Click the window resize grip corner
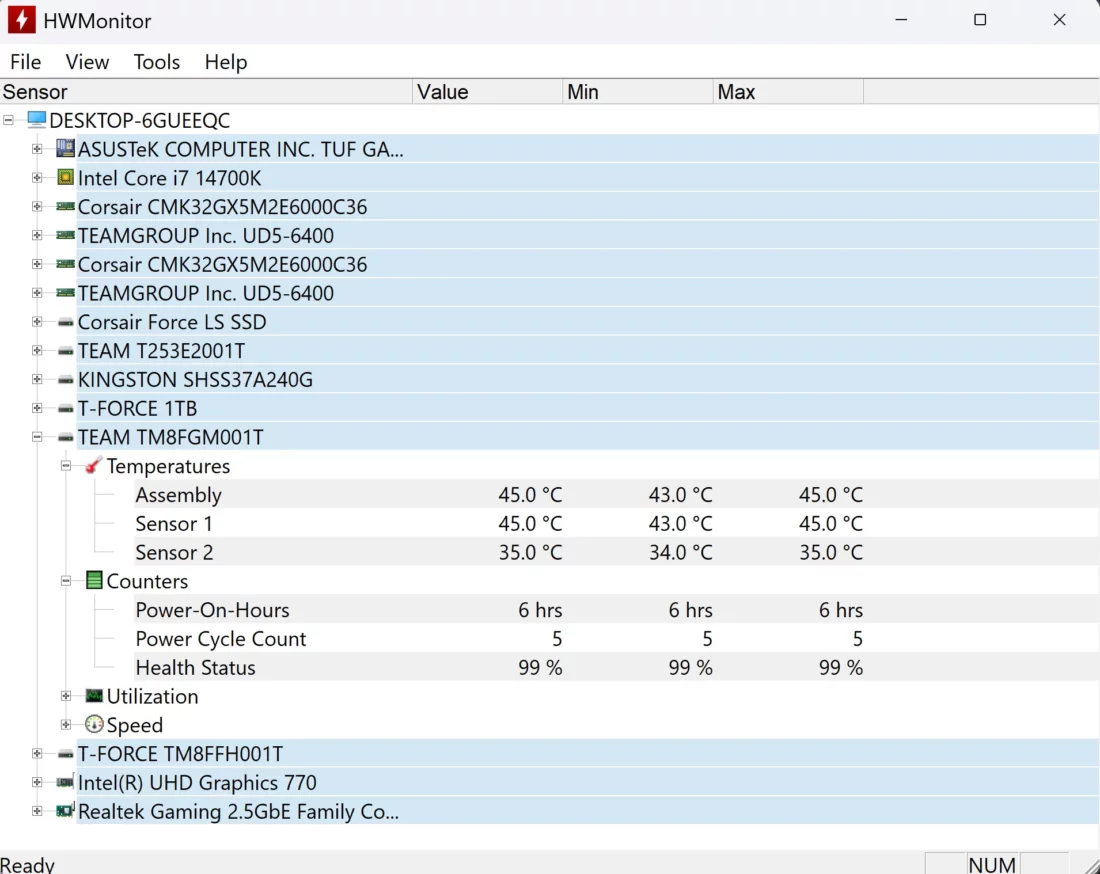Image resolution: width=1100 pixels, height=874 pixels. point(1091,866)
